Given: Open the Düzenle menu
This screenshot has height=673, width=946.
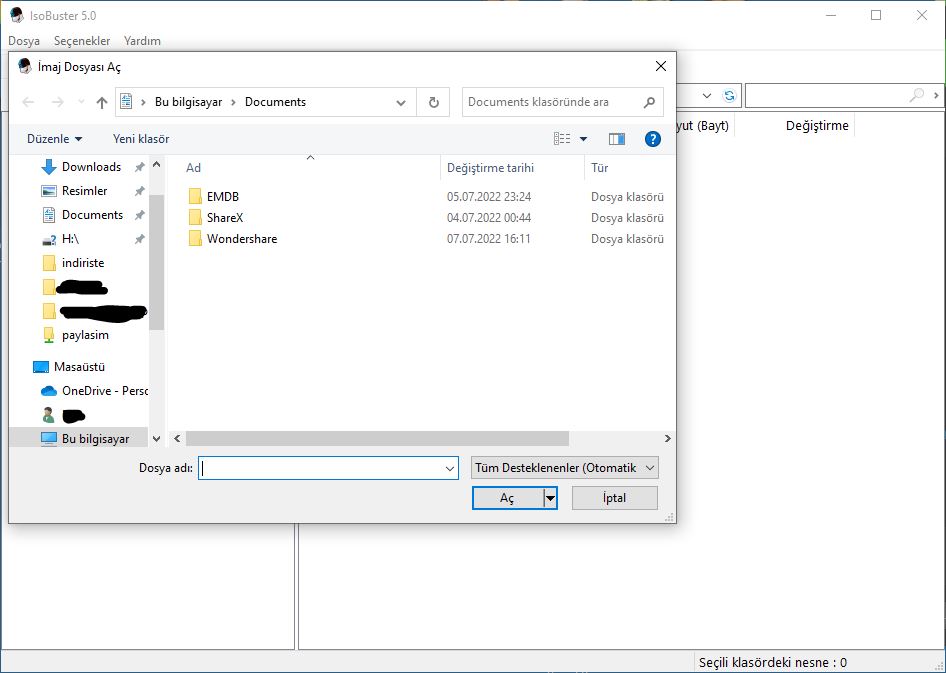Looking at the screenshot, I should 54,139.
